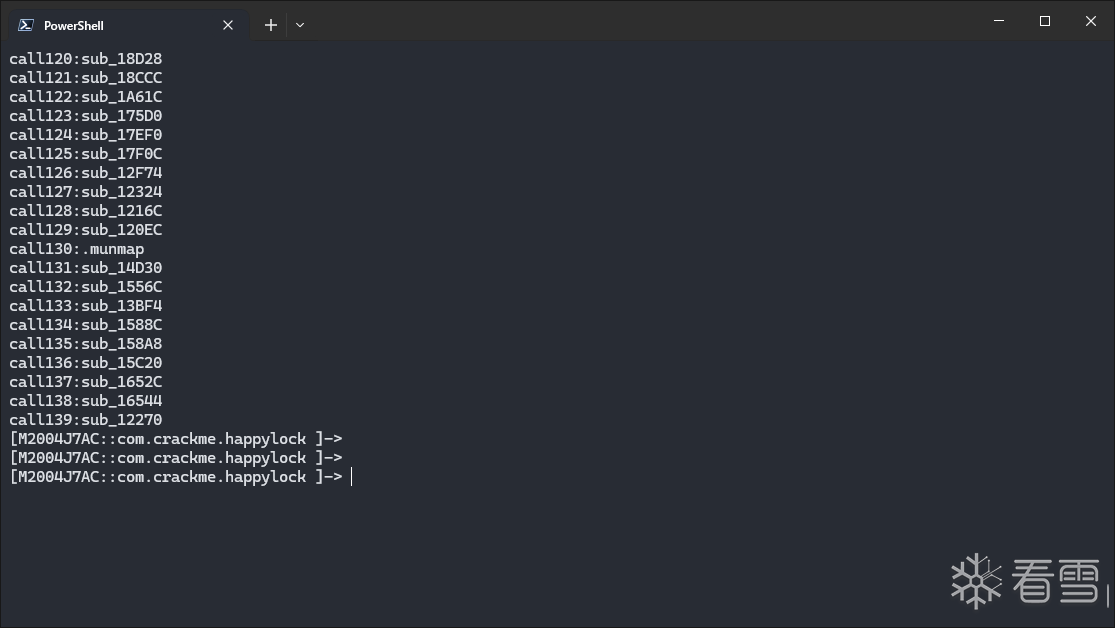This screenshot has width=1115, height=628.
Task: Open a new terminal tab
Action: 270,25
